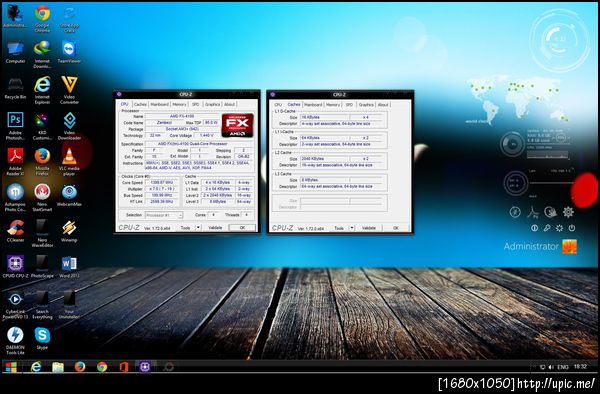Open the Internet Explorer desktop shortcut
This screenshot has height=394, width=600.
42,90
